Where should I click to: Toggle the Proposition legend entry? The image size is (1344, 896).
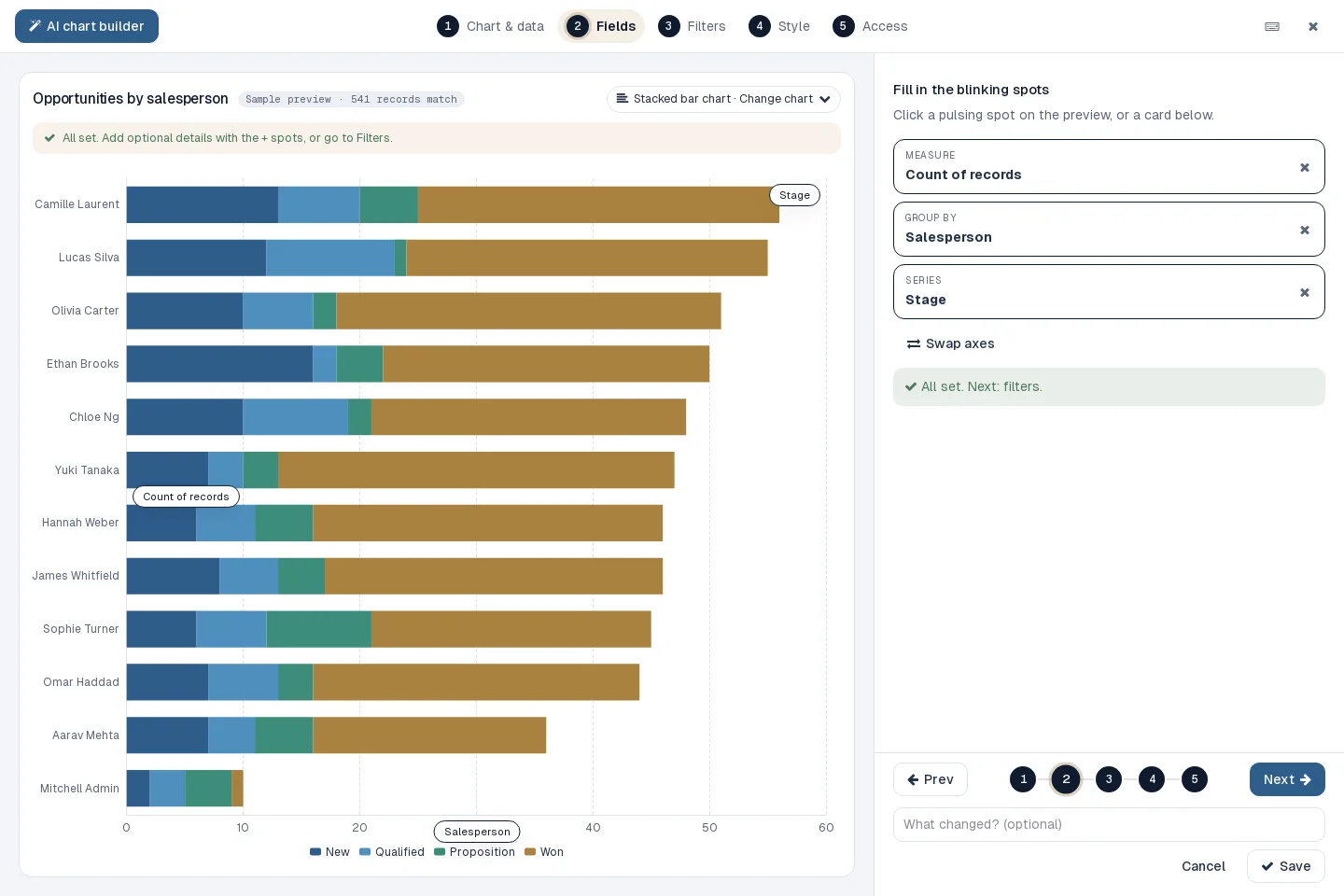[474, 852]
